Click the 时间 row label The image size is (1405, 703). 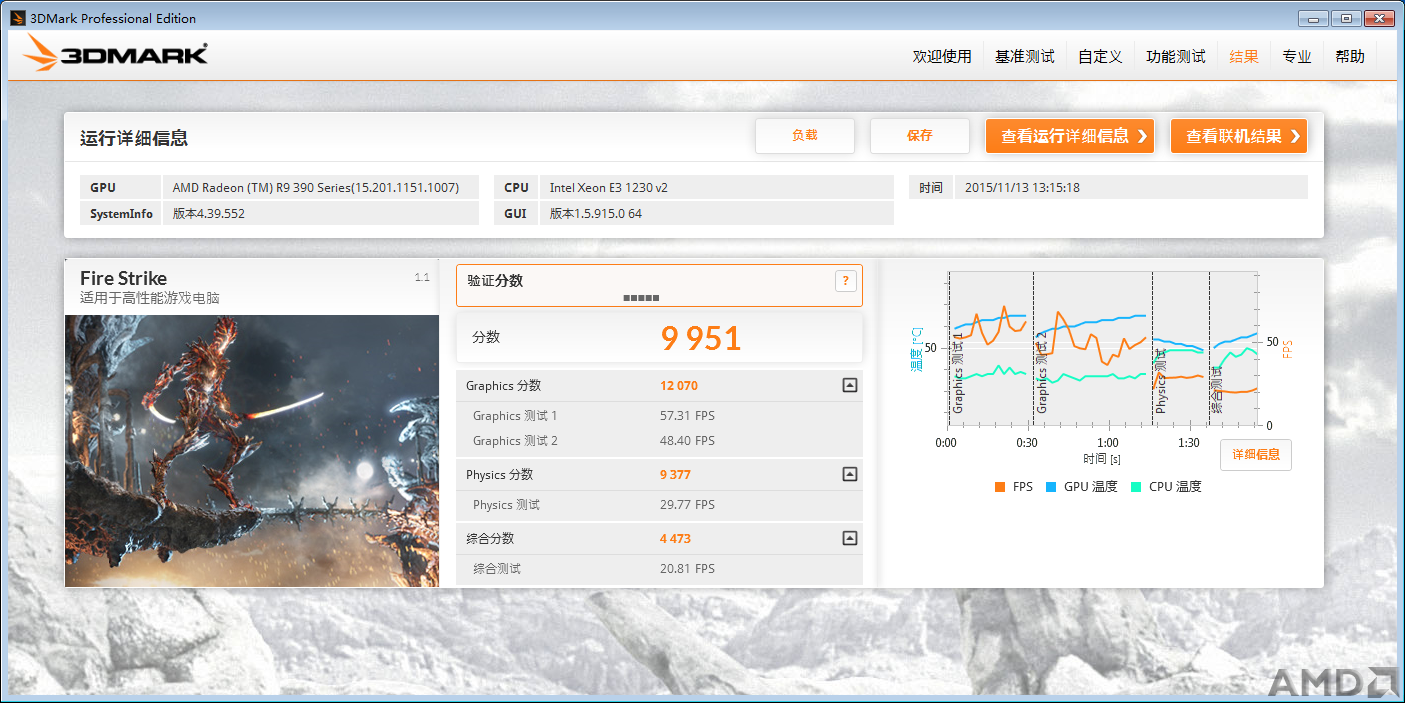click(931, 188)
